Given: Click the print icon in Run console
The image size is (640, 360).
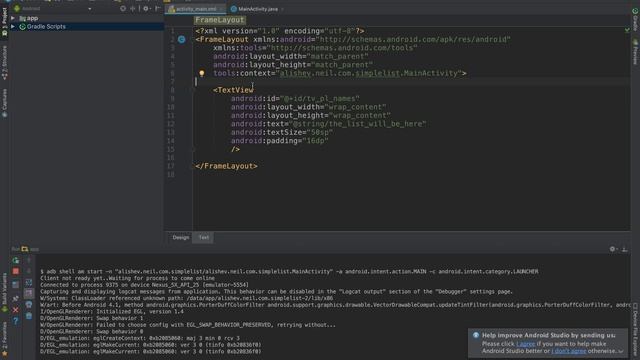Looking at the screenshot, I should click(x=29, y=304).
